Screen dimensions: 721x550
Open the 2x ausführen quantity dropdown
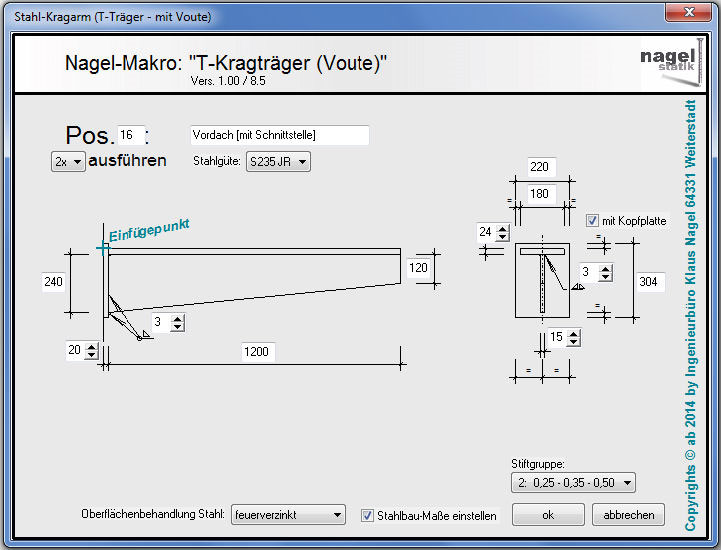(x=68, y=162)
